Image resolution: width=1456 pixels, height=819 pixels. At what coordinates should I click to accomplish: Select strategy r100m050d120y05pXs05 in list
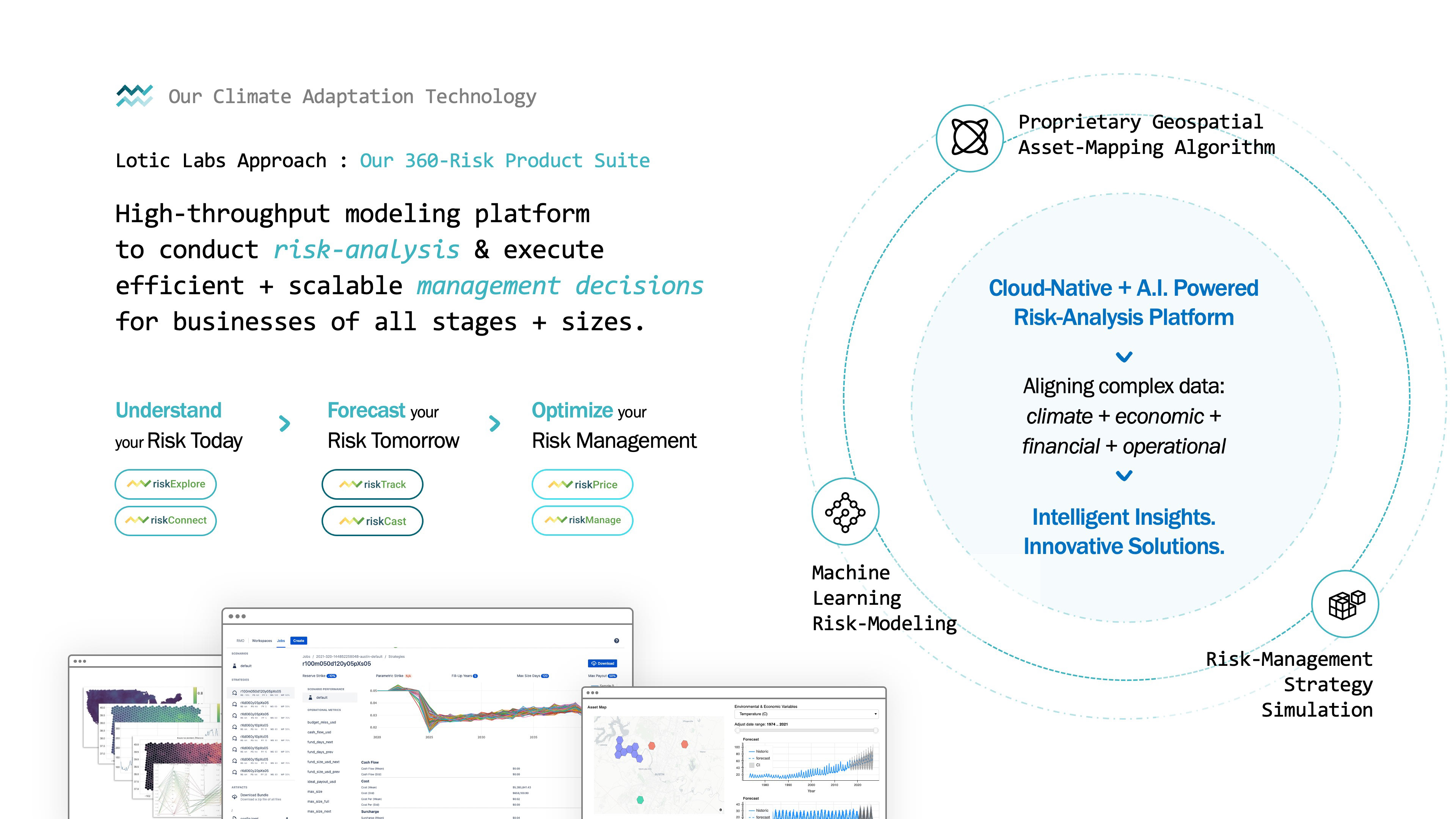[260, 691]
